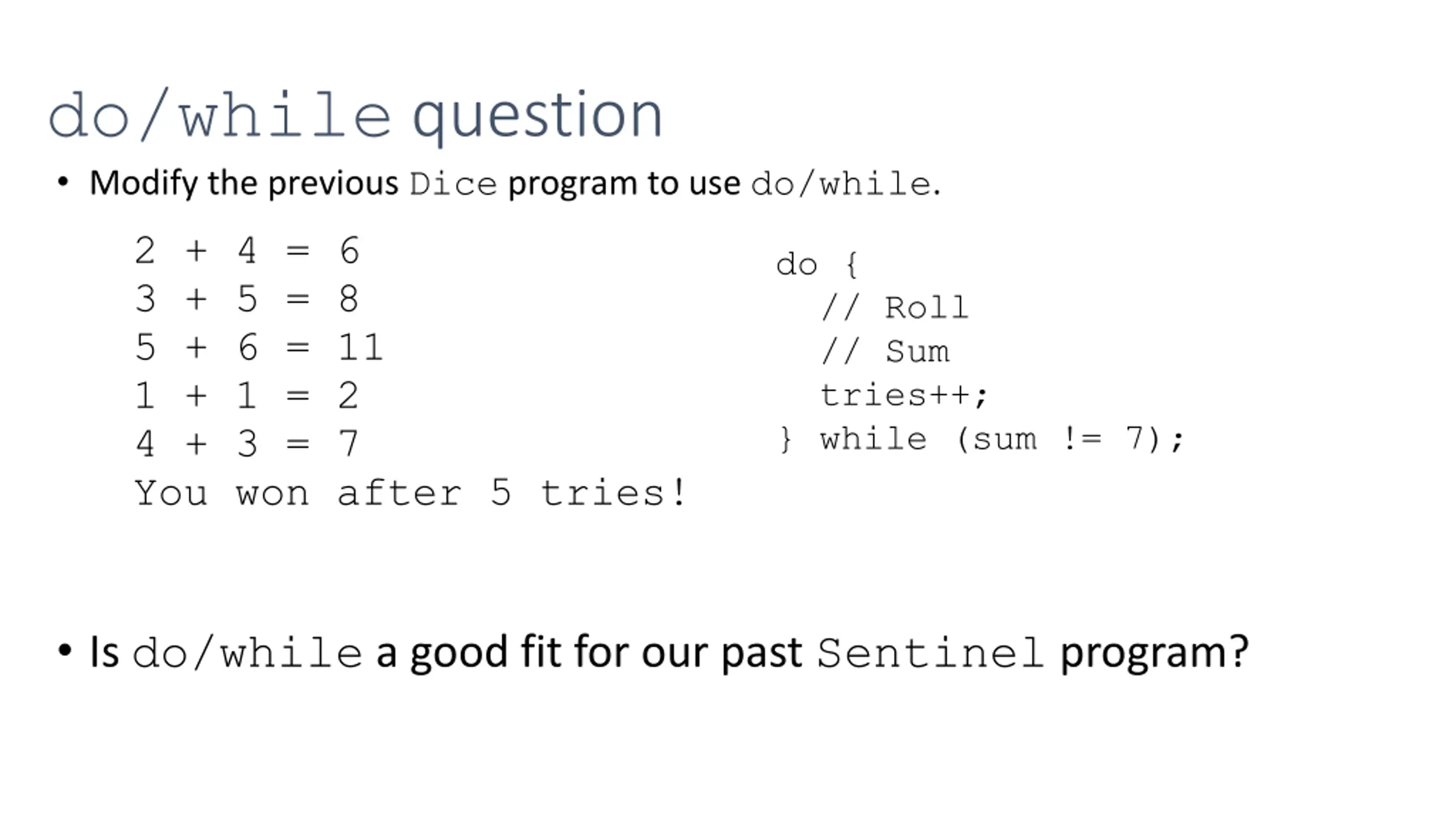
Task: Click "You won after 5 tries!" text
Action: pyautogui.click(x=410, y=493)
